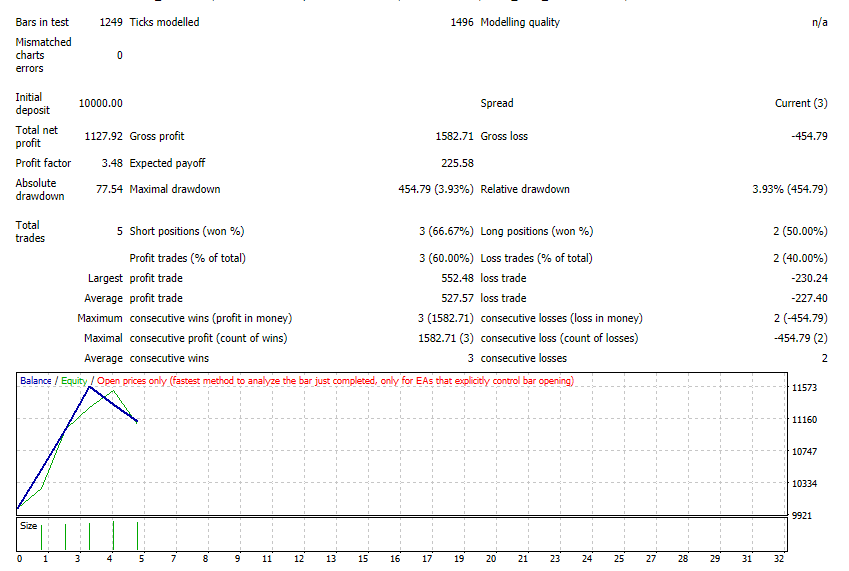Click the x-axis label 32
Screen dimensions: 849x571
[x=779, y=559]
